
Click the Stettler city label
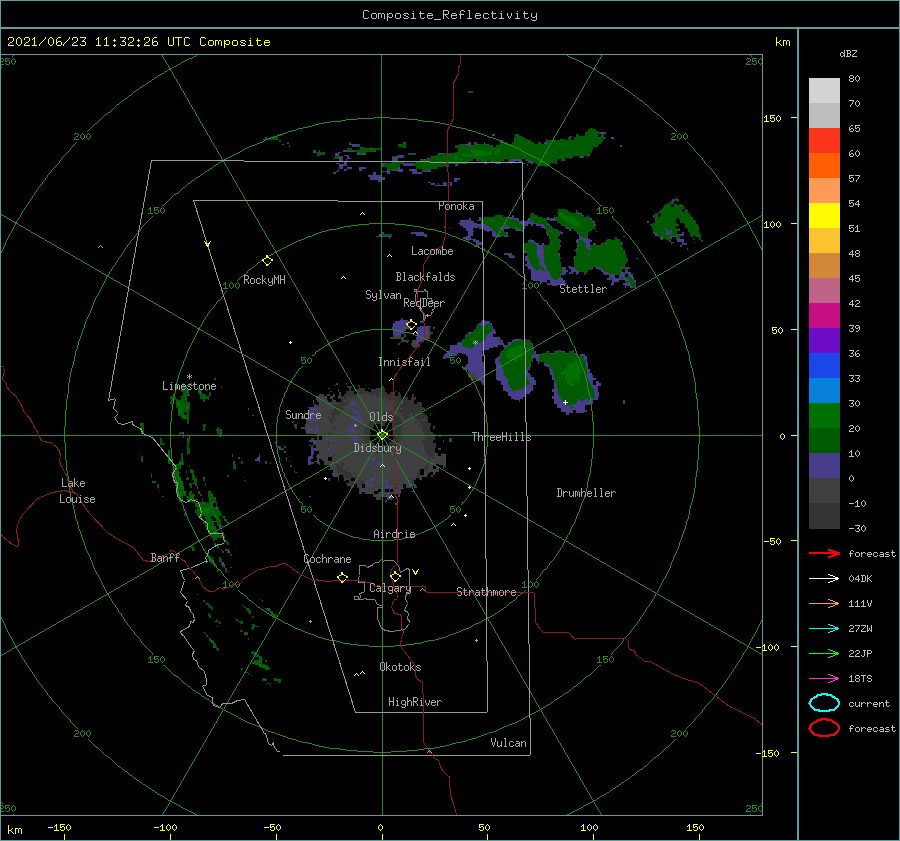pyautogui.click(x=583, y=289)
